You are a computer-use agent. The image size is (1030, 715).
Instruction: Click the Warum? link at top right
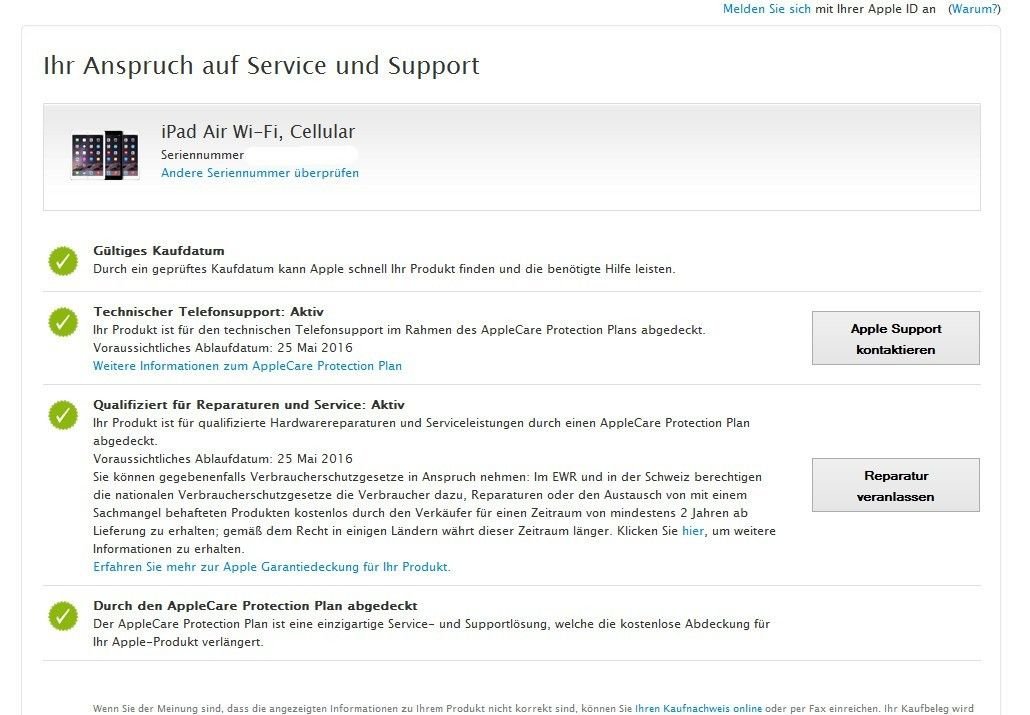[x=974, y=9]
